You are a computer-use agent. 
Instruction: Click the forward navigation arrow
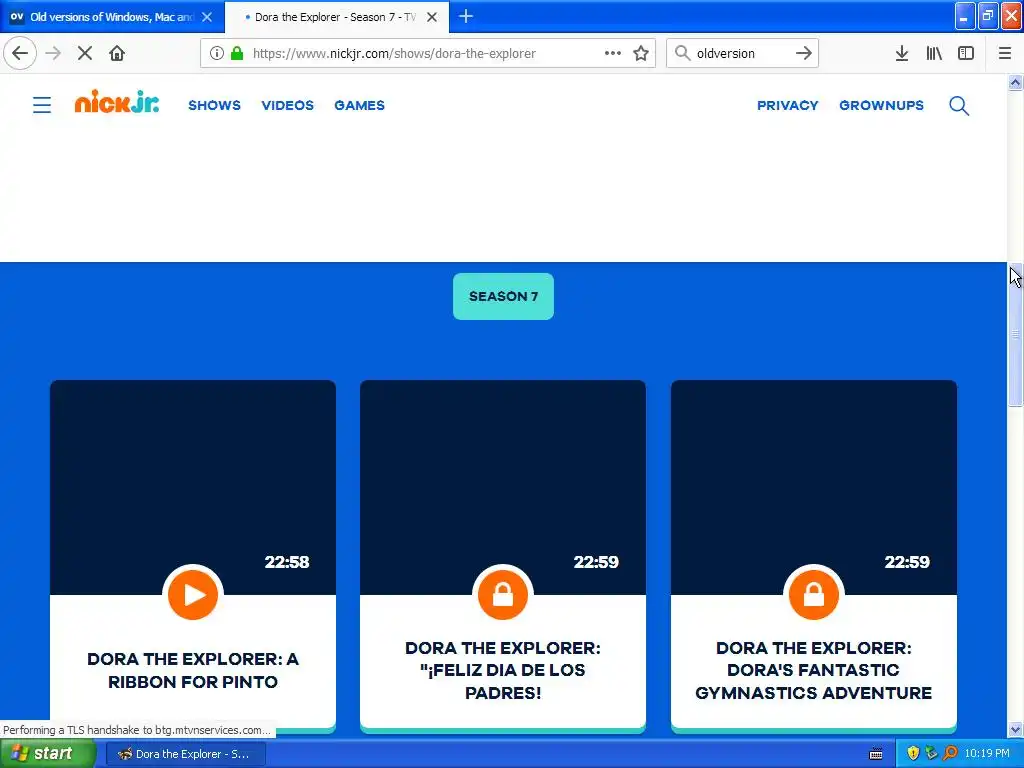point(53,53)
